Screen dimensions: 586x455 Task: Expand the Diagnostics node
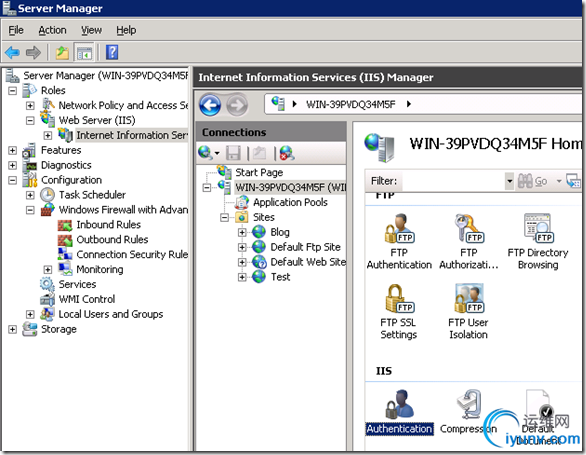pyautogui.click(x=12, y=165)
